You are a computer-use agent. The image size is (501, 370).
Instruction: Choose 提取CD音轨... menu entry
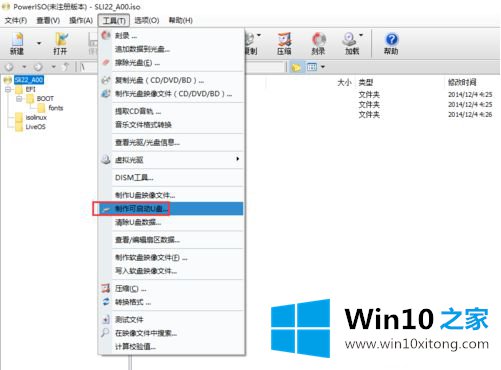(171, 111)
